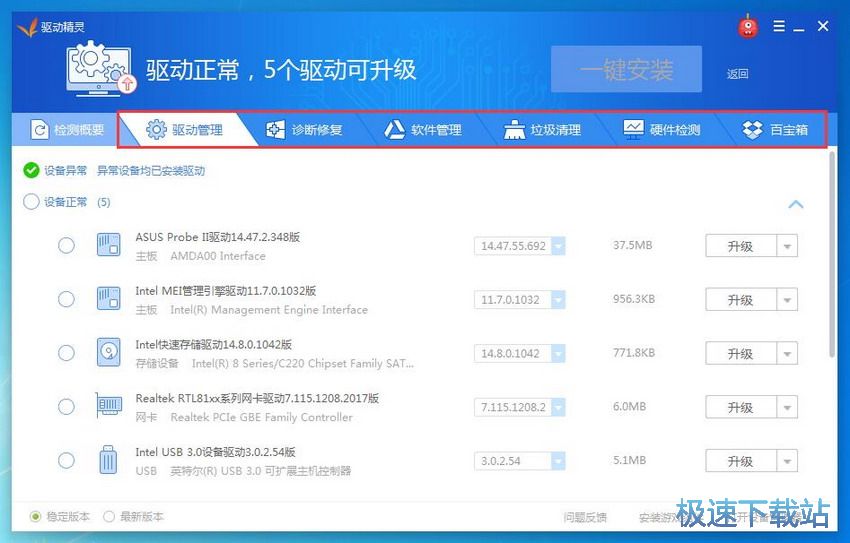The width and height of the screenshot is (850, 543).
Task: Click the 771.8KB size text
Action: coord(634,352)
